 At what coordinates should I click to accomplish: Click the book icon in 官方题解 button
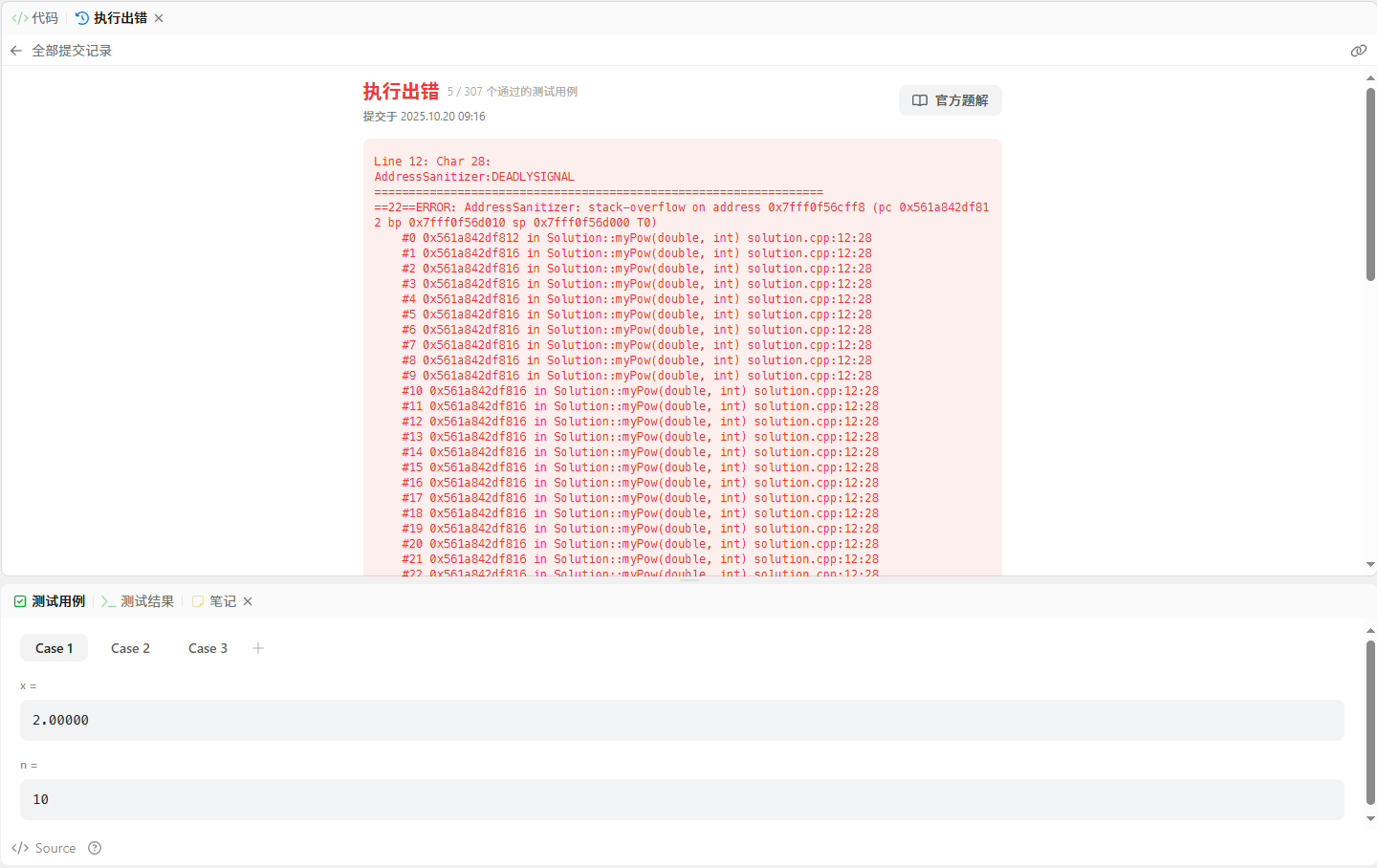920,100
